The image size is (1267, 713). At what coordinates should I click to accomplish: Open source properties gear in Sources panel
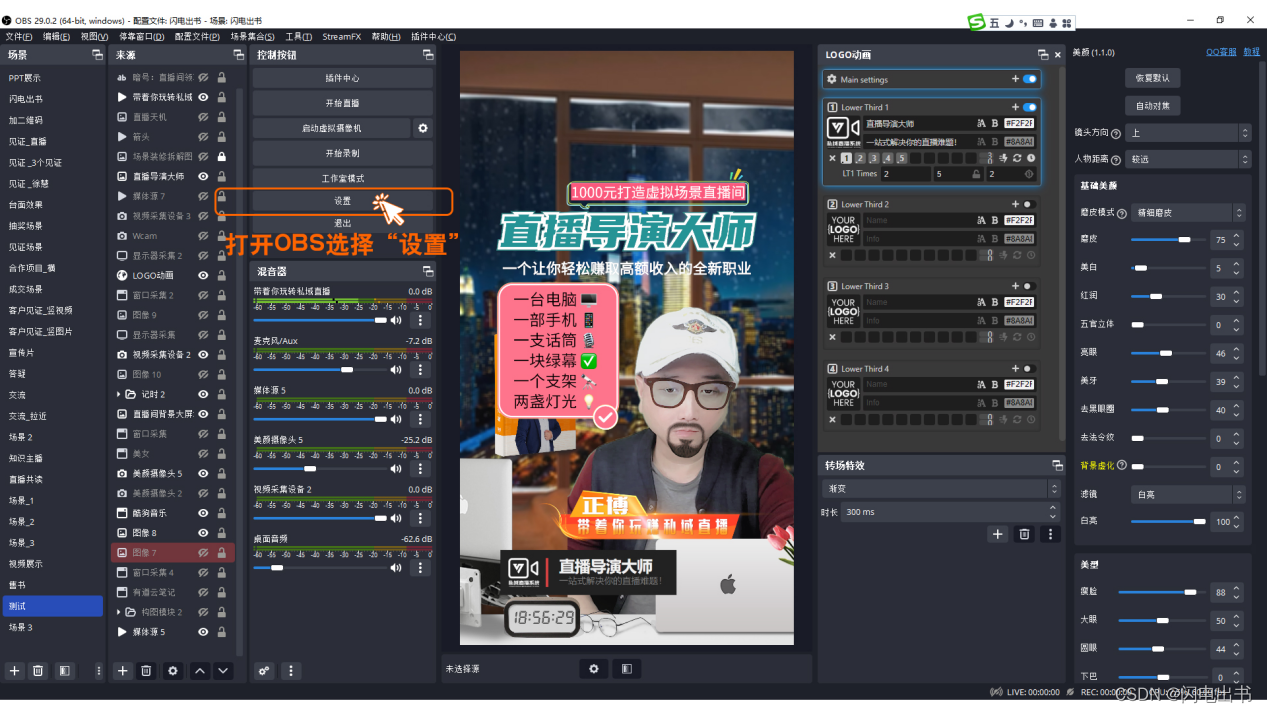pyautogui.click(x=173, y=670)
